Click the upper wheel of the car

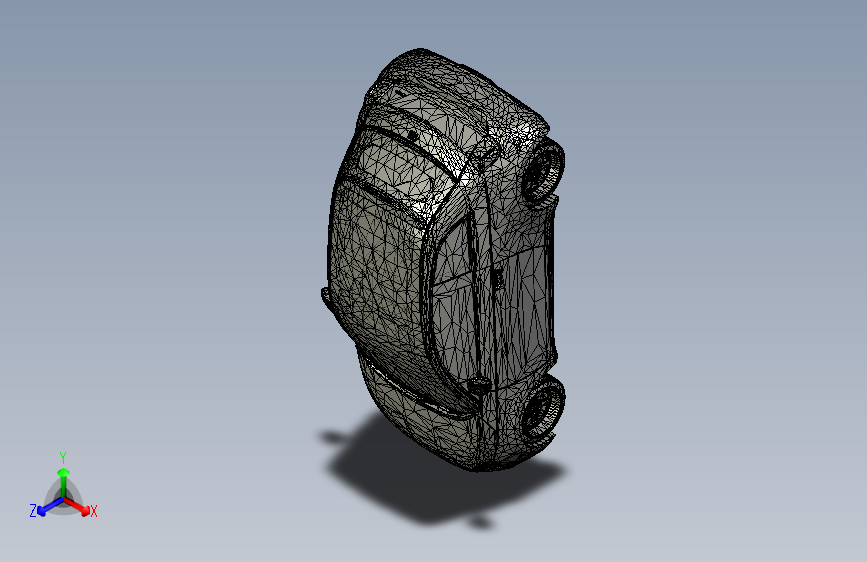coord(542,170)
